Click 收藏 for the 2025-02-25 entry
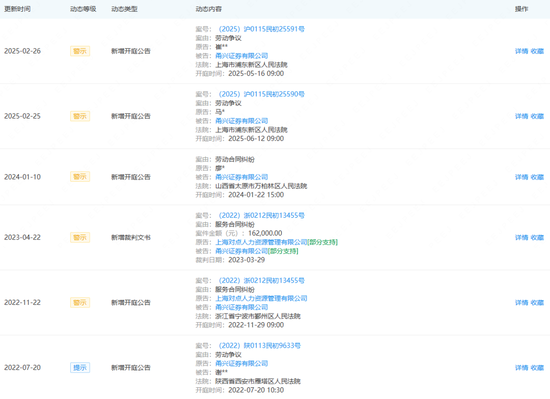 (537, 116)
